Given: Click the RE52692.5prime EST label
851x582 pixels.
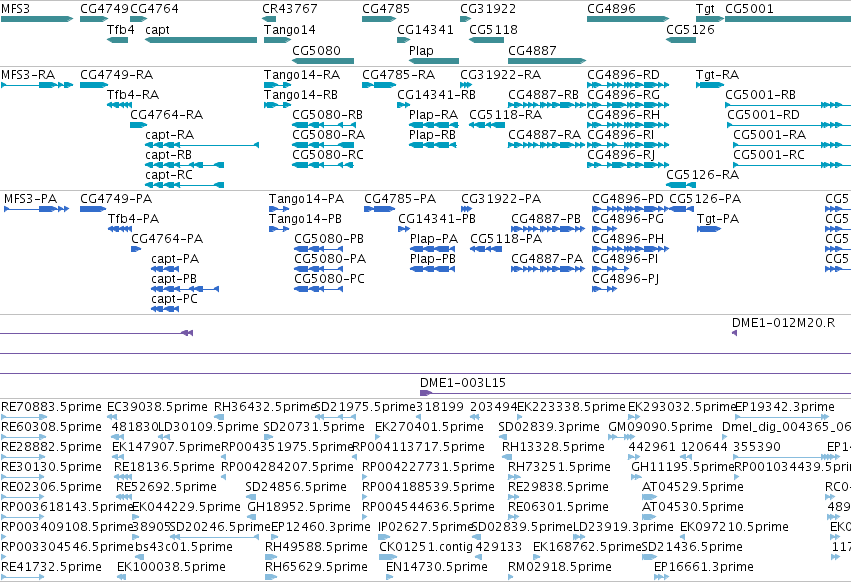Looking at the screenshot, I should (x=166, y=487).
